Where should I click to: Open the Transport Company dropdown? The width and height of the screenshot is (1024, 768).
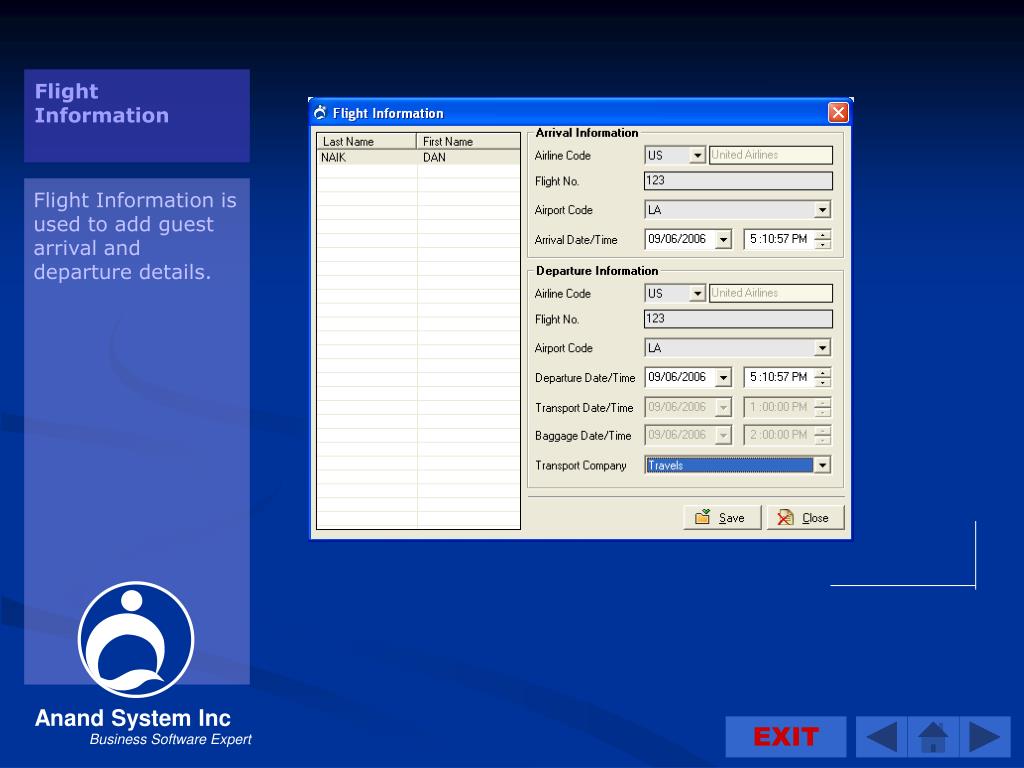(x=822, y=465)
